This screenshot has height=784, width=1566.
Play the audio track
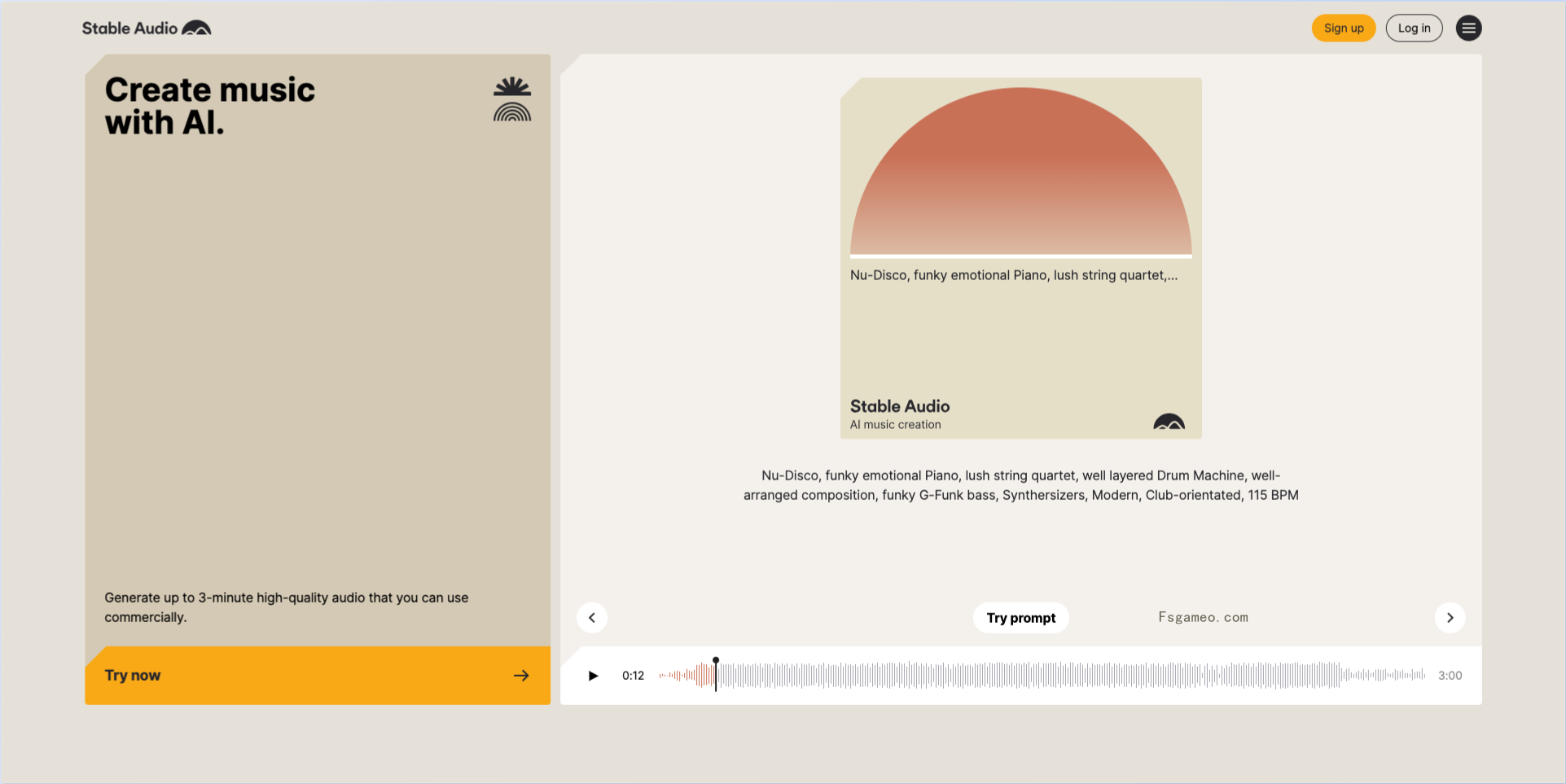593,676
